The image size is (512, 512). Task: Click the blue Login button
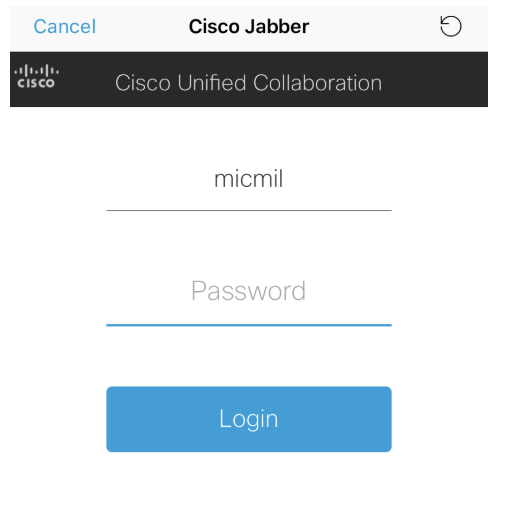click(249, 419)
